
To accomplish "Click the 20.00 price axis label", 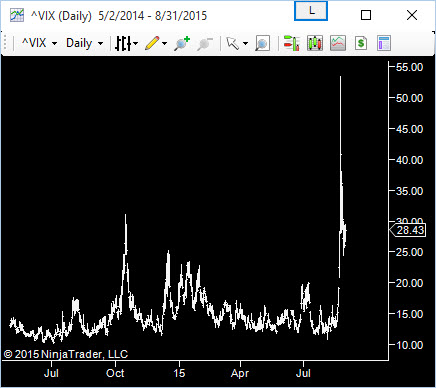I will pos(409,283).
